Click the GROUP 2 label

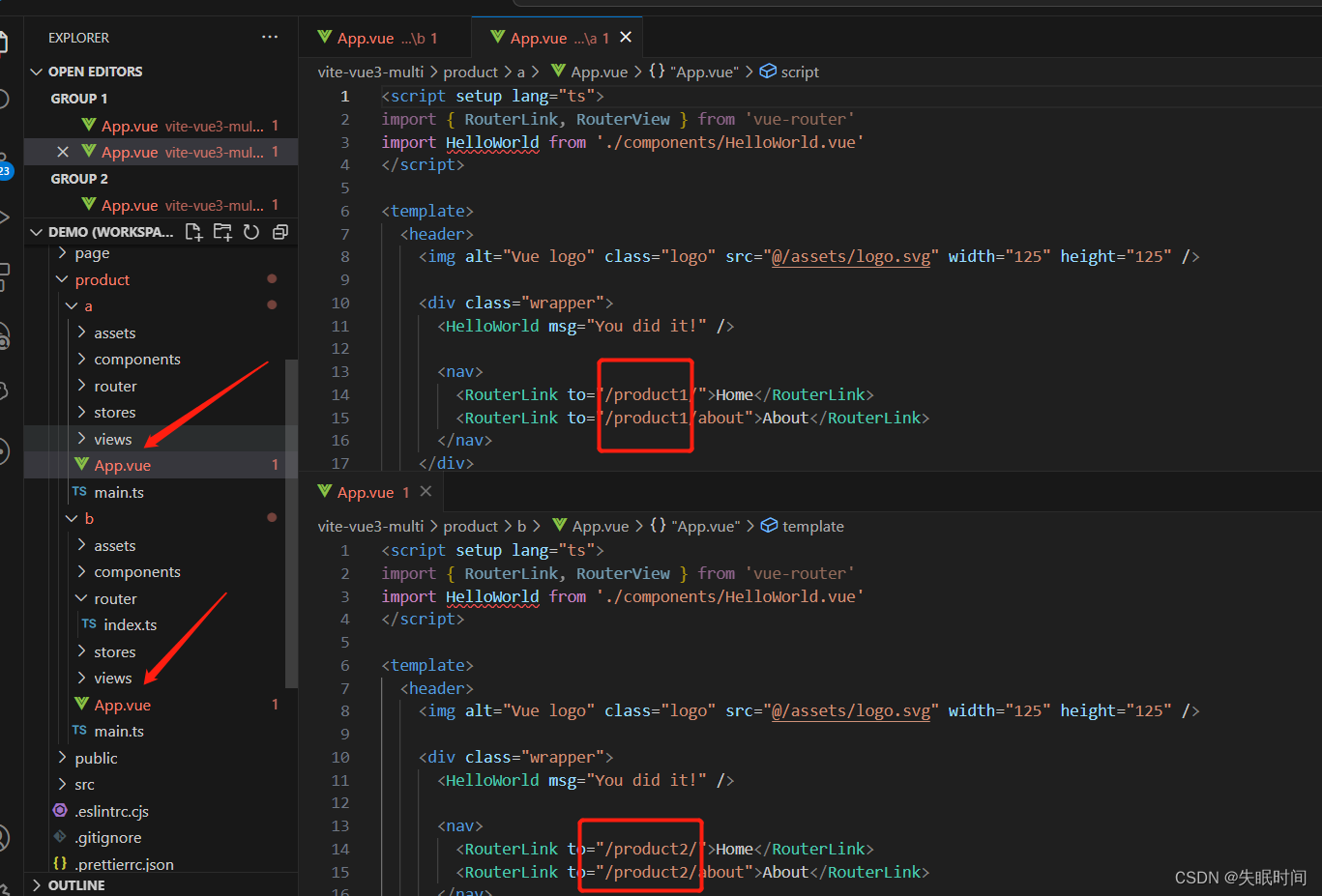tap(79, 179)
